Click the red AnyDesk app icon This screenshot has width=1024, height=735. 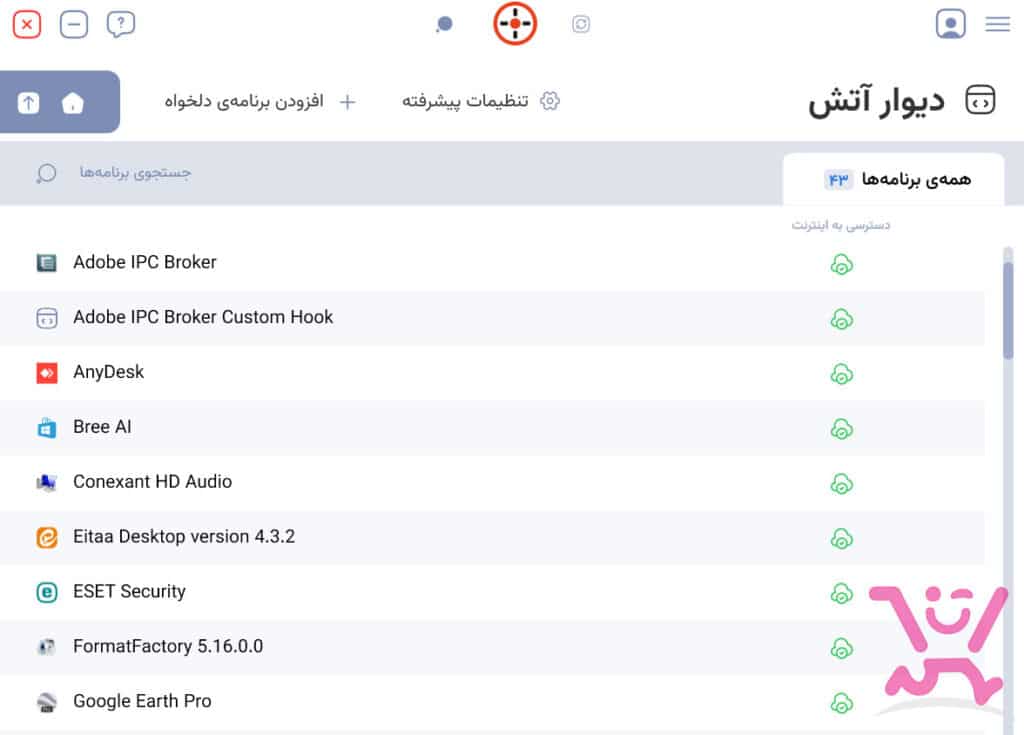46,372
